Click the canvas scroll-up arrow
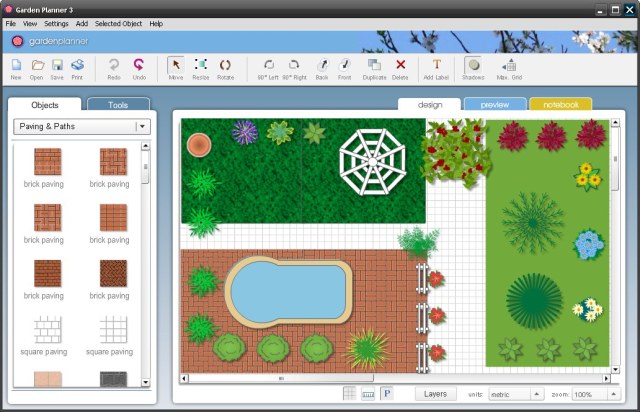 pyautogui.click(x=615, y=122)
